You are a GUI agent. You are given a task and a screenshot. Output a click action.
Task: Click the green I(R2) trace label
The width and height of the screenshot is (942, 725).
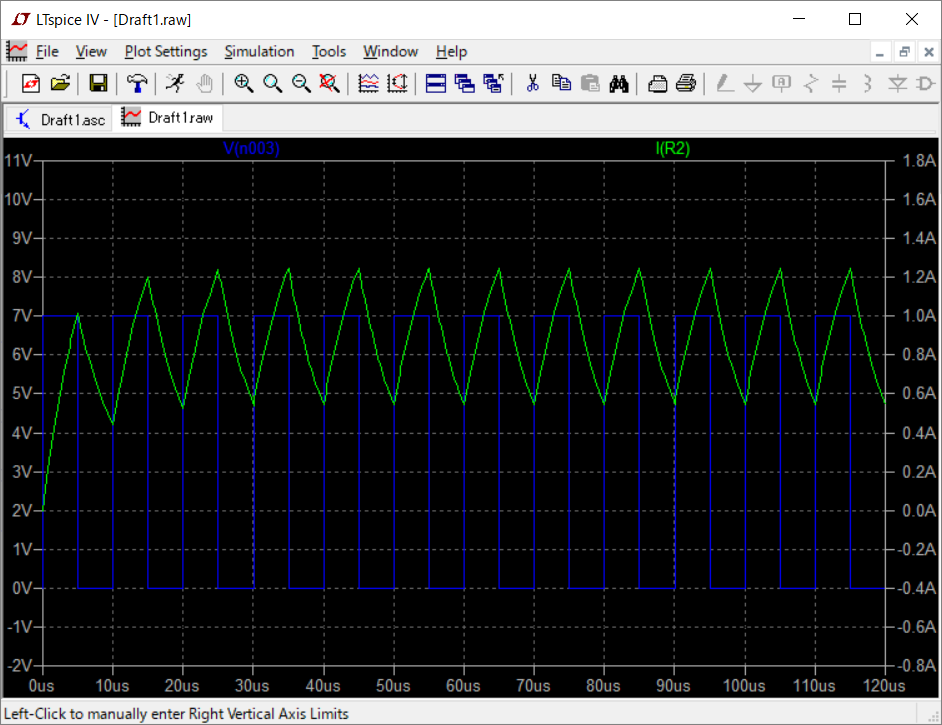[x=673, y=148]
